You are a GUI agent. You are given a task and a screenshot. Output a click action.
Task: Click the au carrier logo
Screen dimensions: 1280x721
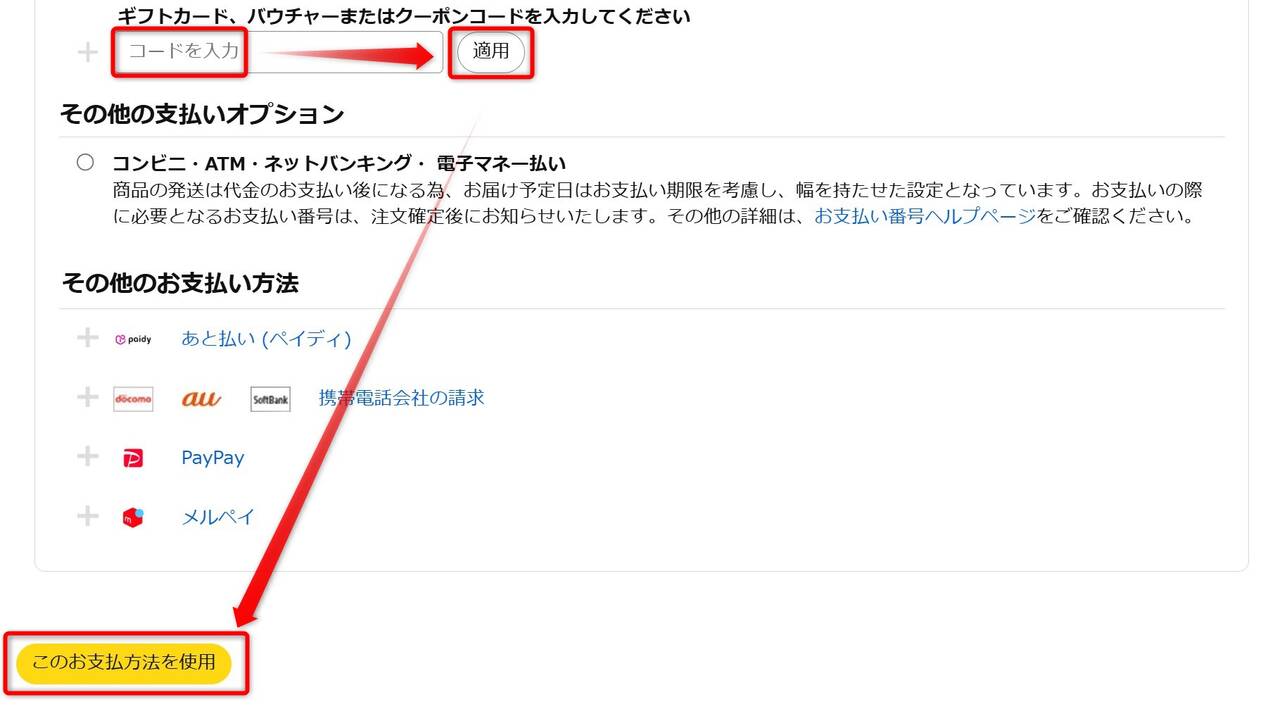(202, 399)
